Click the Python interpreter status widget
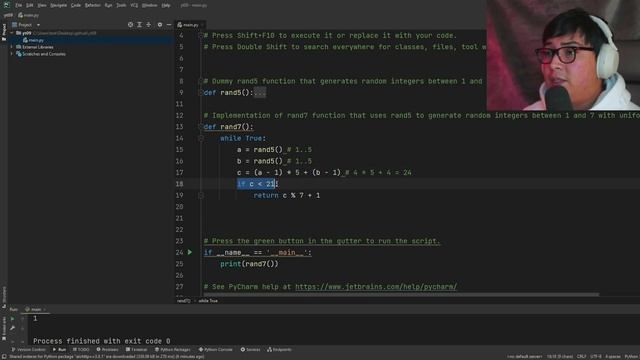 click(631, 357)
